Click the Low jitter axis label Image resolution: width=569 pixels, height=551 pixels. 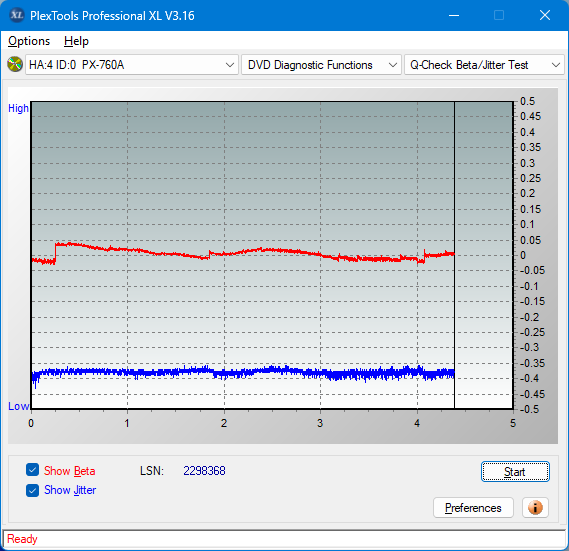point(18,406)
